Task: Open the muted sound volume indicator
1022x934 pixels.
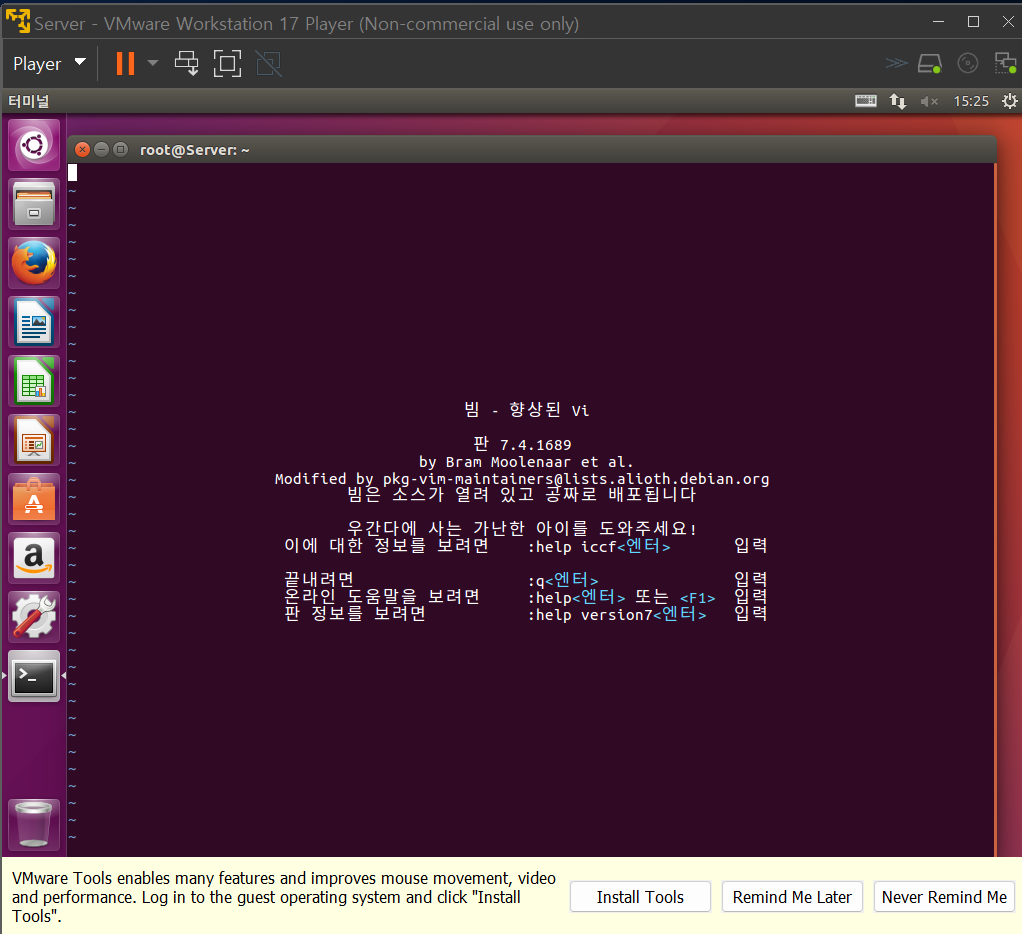Action: coord(929,101)
